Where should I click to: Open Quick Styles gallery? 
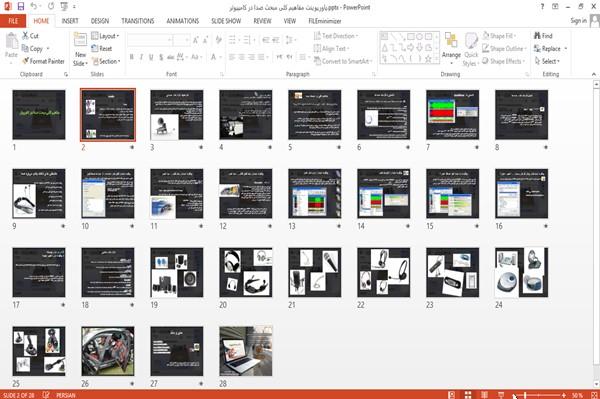(x=471, y=49)
